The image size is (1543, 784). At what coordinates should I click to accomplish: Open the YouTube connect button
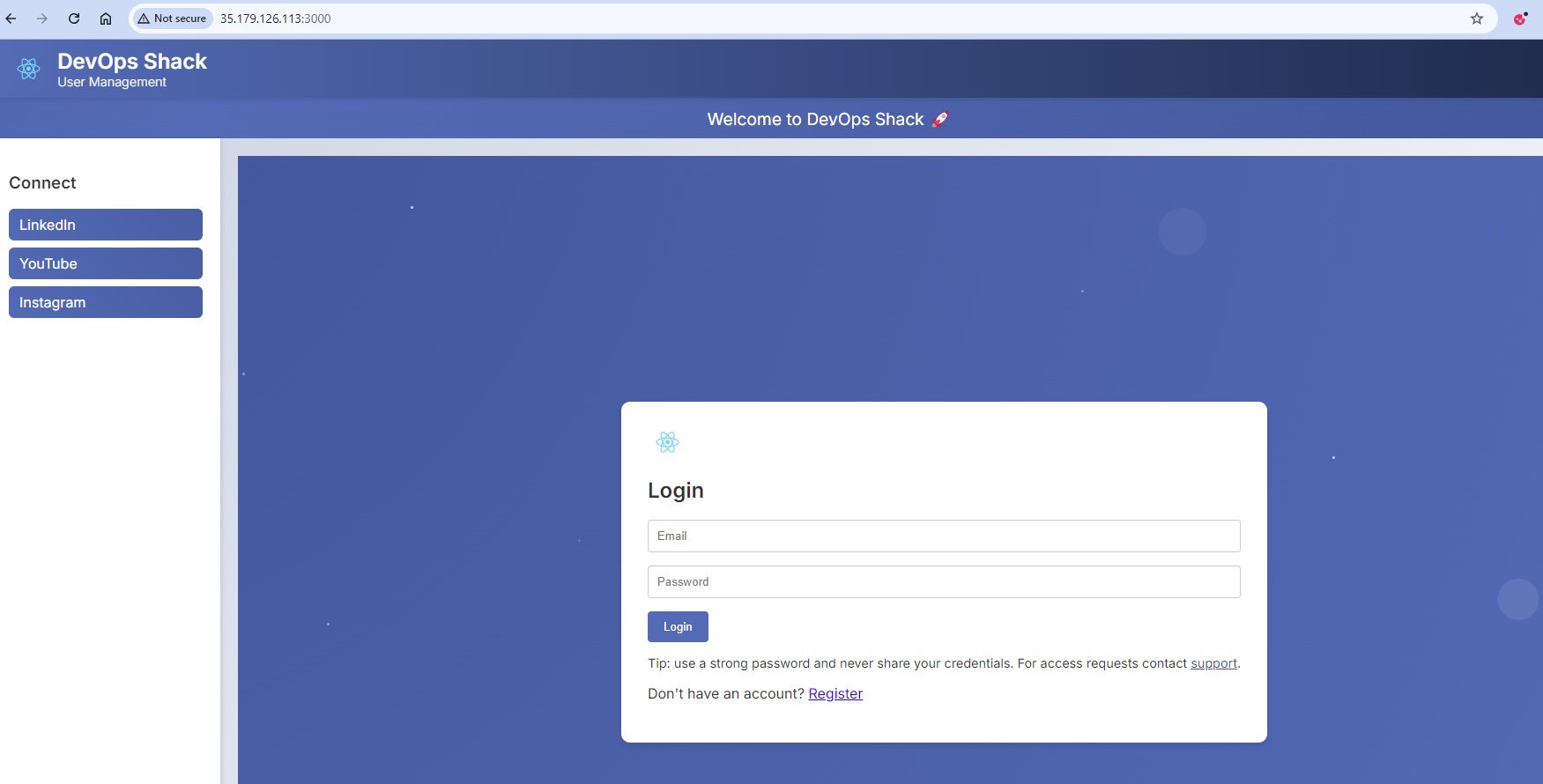pos(106,263)
